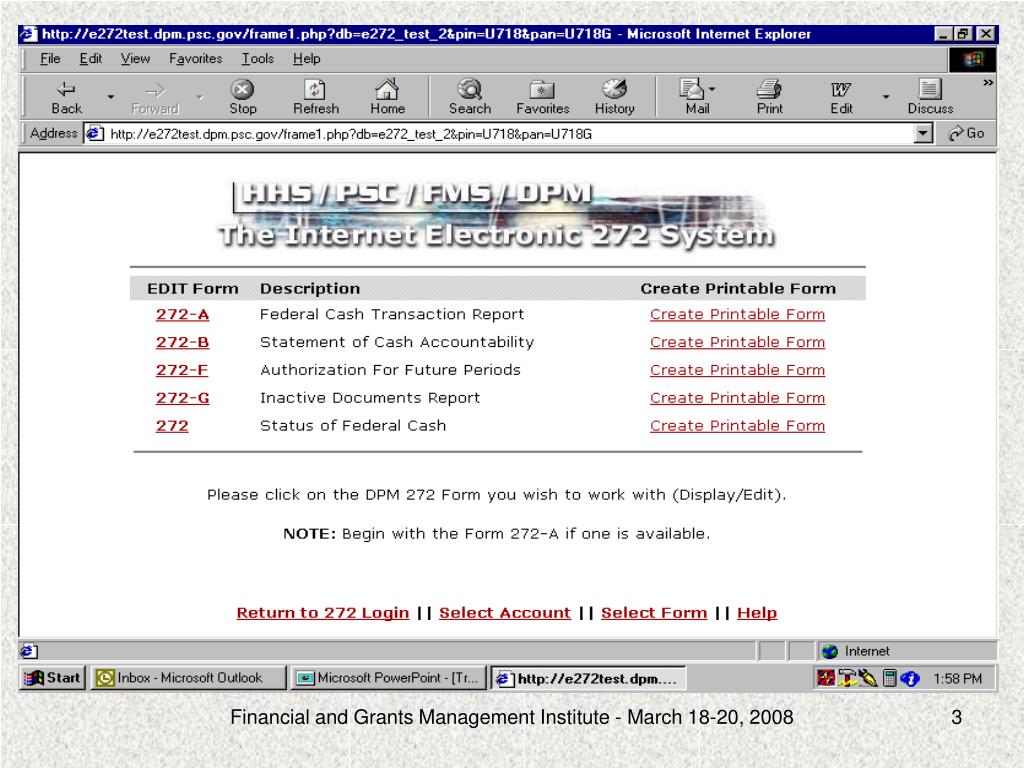Open the Tools menu

[x=257, y=59]
